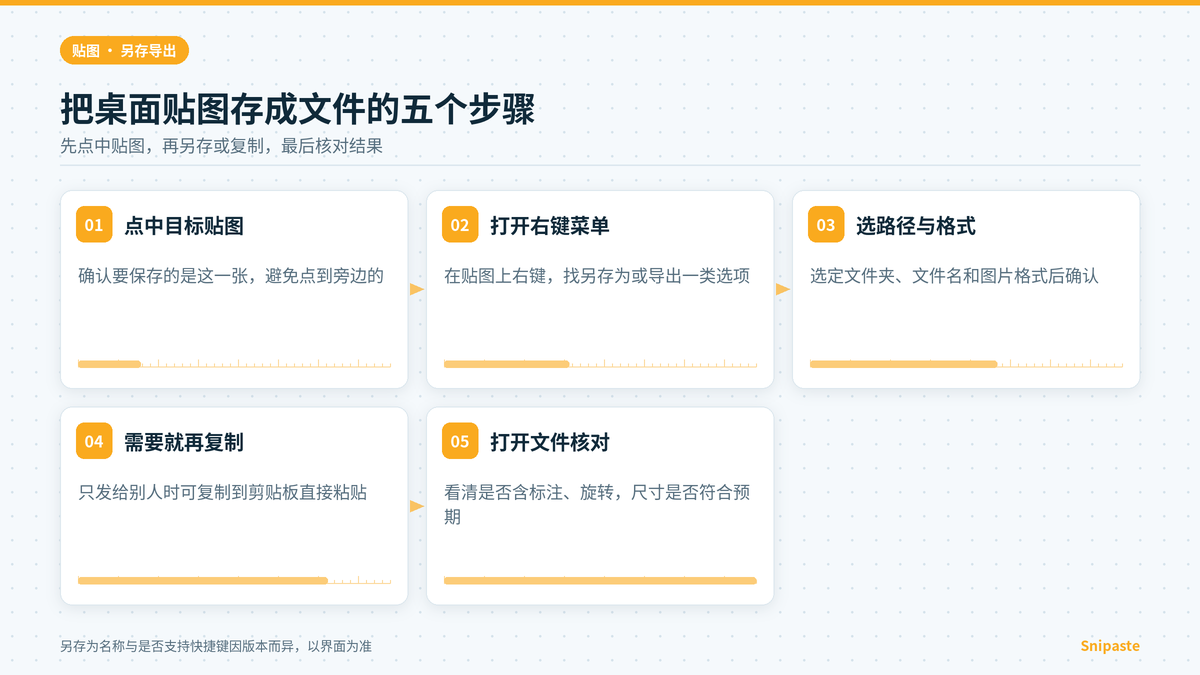Click the 贴图・另存导出 tag badge
The image size is (1200, 675).
(x=125, y=50)
